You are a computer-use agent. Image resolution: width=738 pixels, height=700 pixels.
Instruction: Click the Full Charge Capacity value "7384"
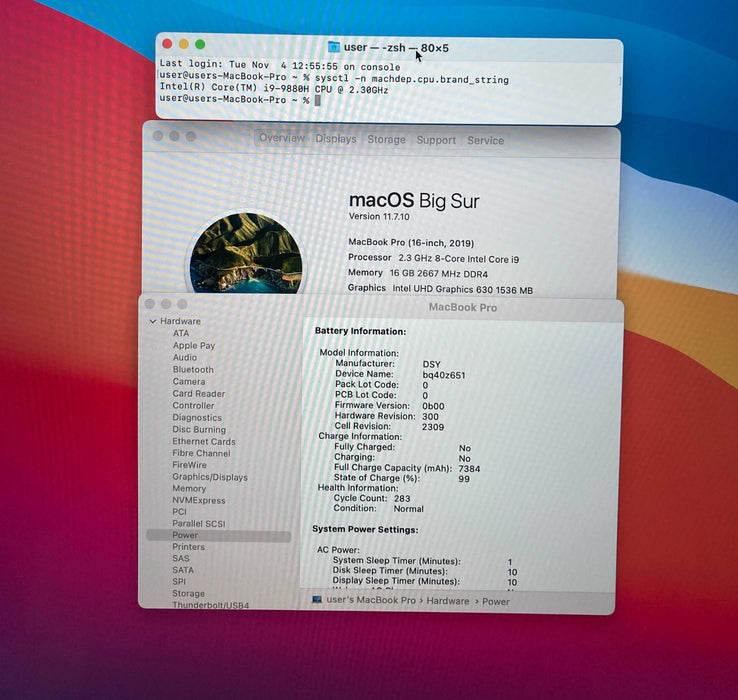(x=469, y=469)
